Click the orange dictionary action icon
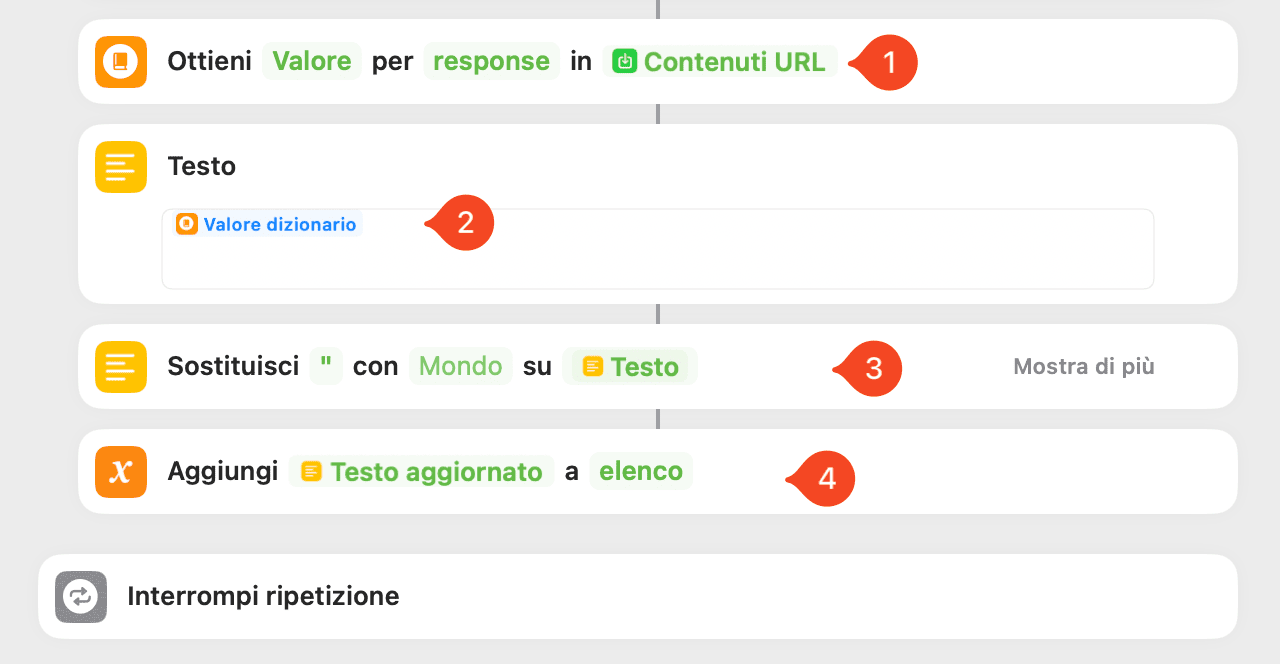The width and height of the screenshot is (1280, 664). point(121,62)
